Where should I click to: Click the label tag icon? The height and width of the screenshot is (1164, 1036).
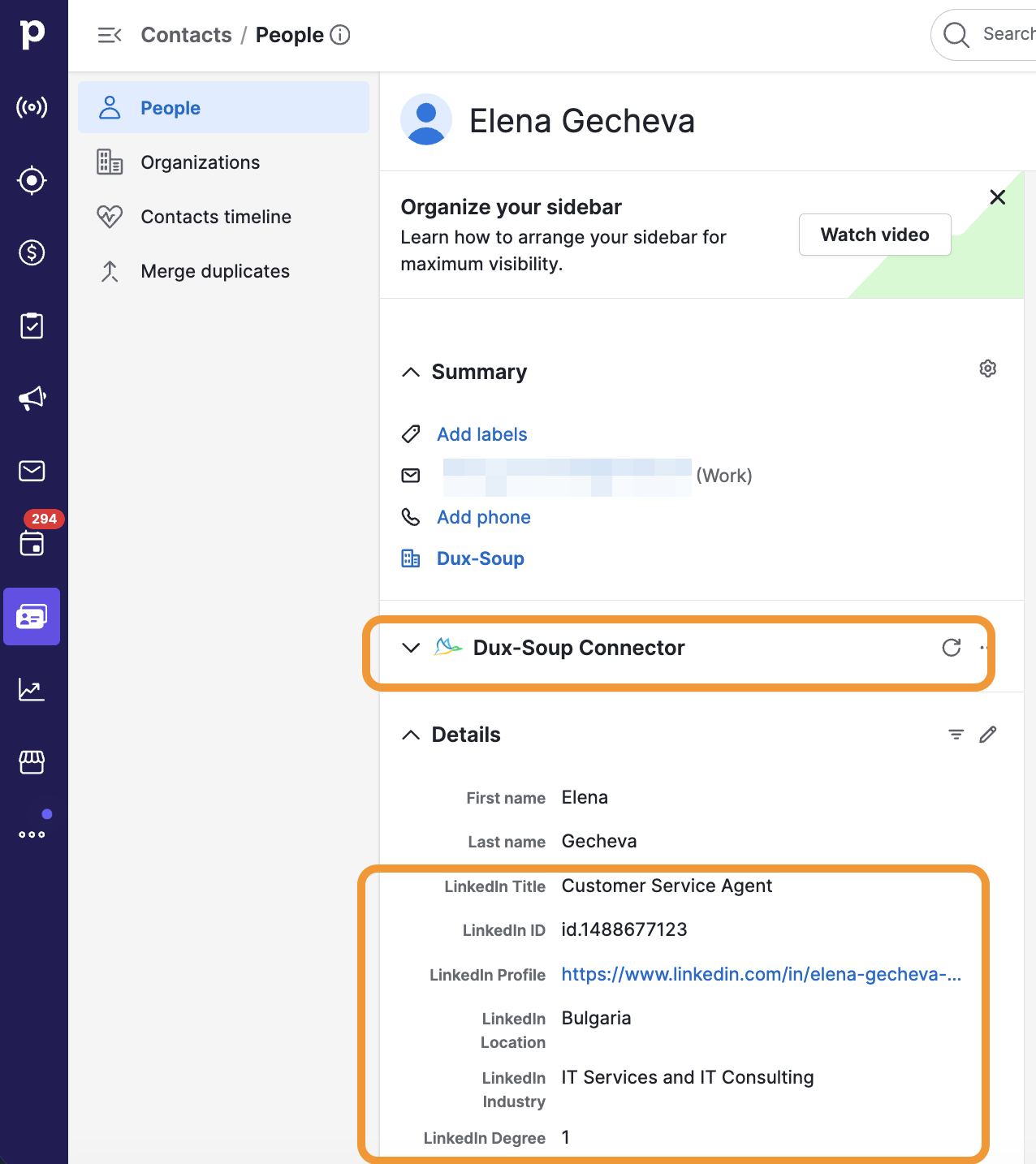(x=411, y=434)
